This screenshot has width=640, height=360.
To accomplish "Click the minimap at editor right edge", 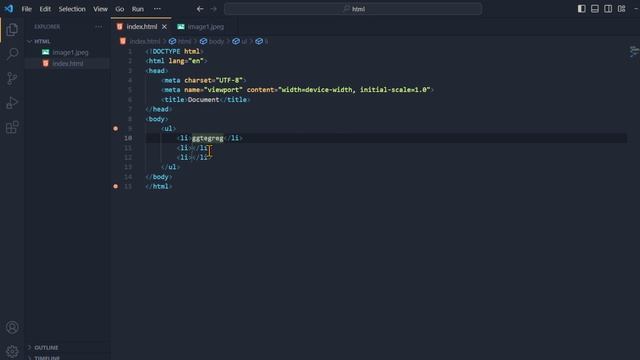I will click(x=633, y=52).
